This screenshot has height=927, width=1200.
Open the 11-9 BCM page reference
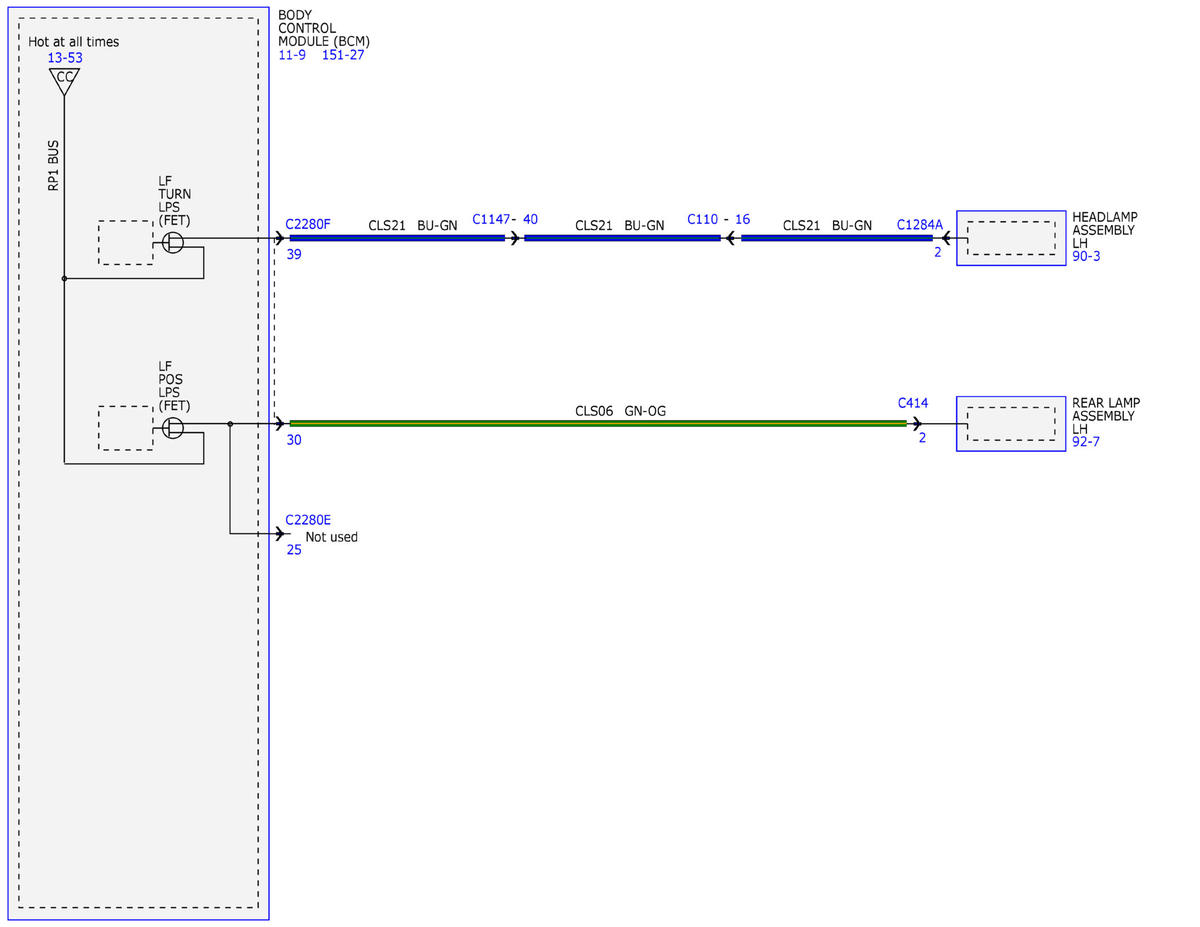(292, 55)
